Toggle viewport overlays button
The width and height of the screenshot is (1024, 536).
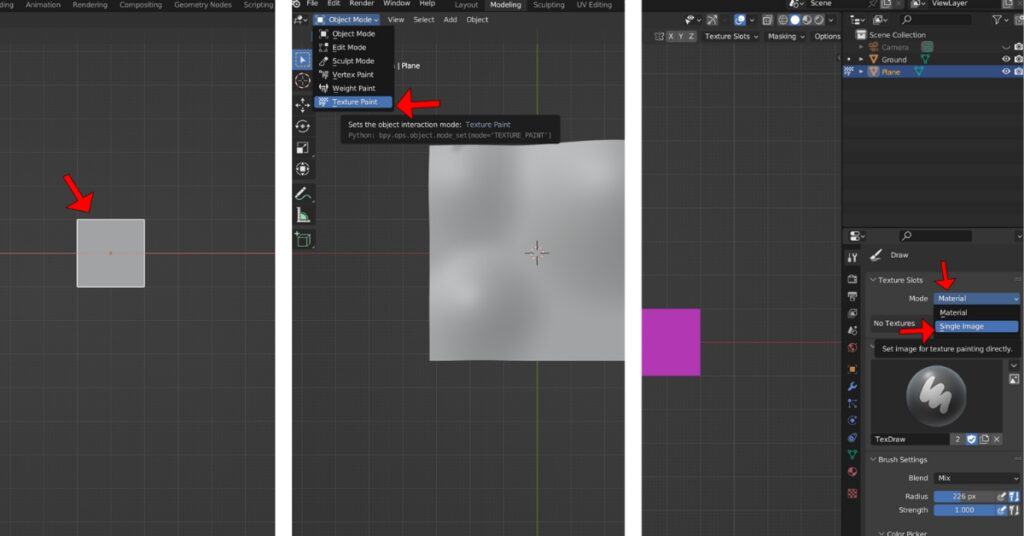point(740,20)
